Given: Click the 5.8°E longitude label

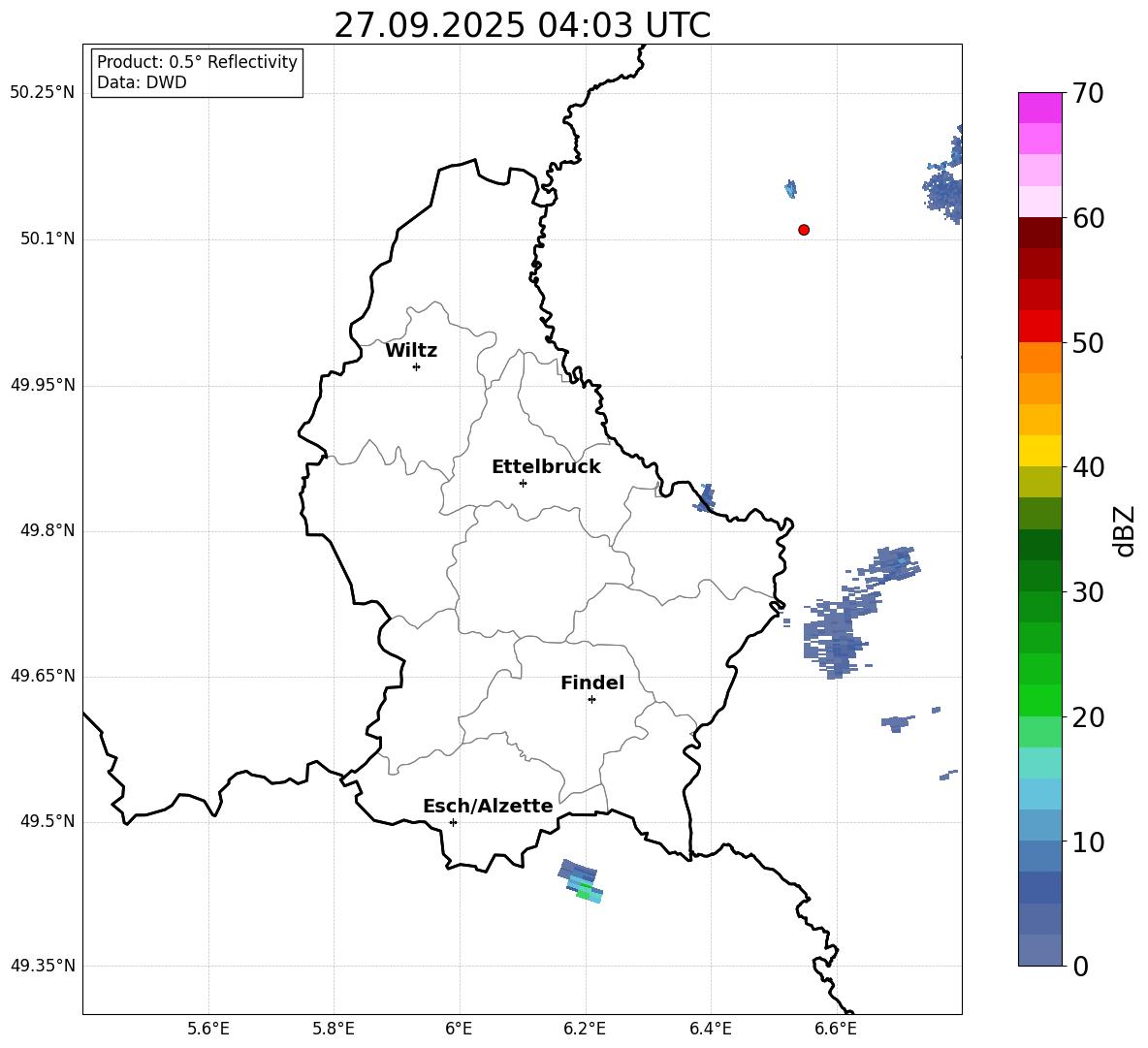Looking at the screenshot, I should click(x=334, y=1030).
